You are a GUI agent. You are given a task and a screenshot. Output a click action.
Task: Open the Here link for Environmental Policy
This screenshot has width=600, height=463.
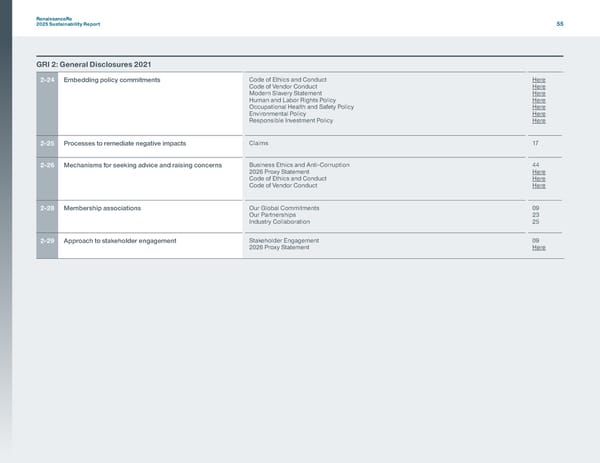tap(538, 114)
